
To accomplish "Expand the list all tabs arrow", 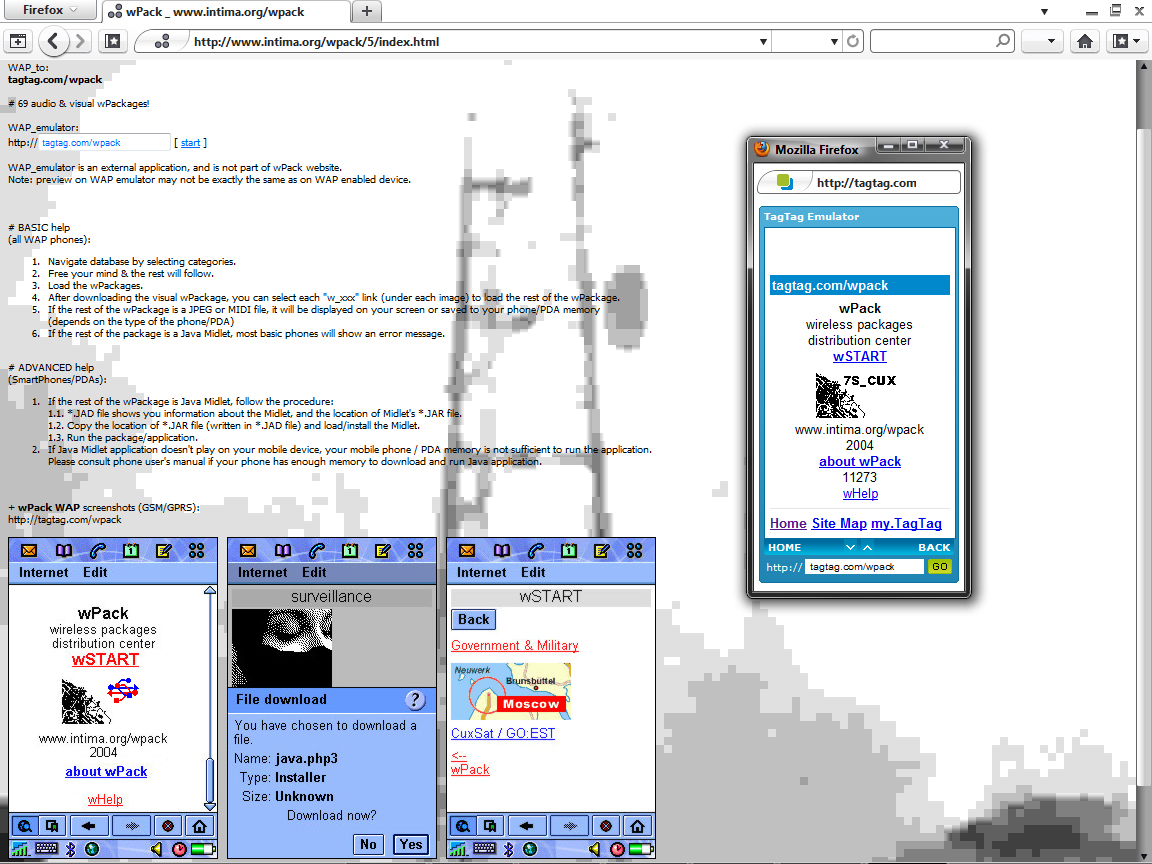I will [1044, 12].
